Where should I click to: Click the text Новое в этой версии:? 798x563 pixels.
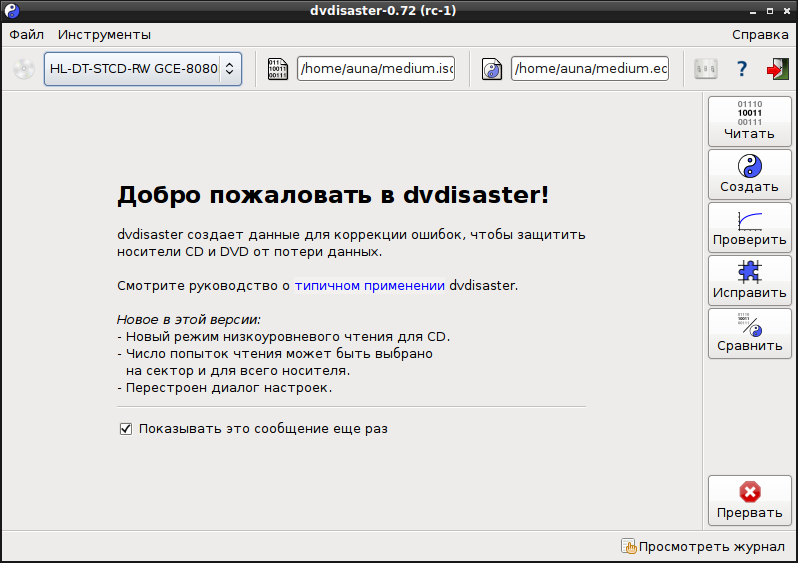(x=189, y=320)
